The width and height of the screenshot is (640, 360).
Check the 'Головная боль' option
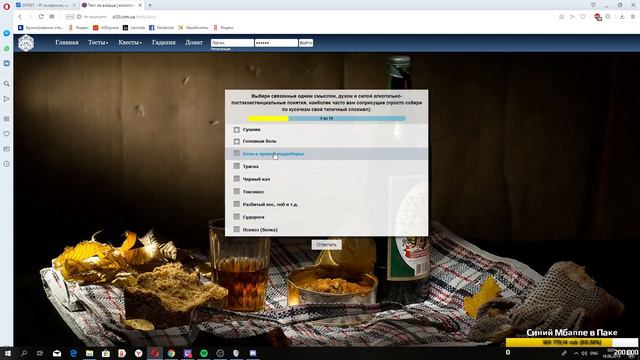pos(237,141)
